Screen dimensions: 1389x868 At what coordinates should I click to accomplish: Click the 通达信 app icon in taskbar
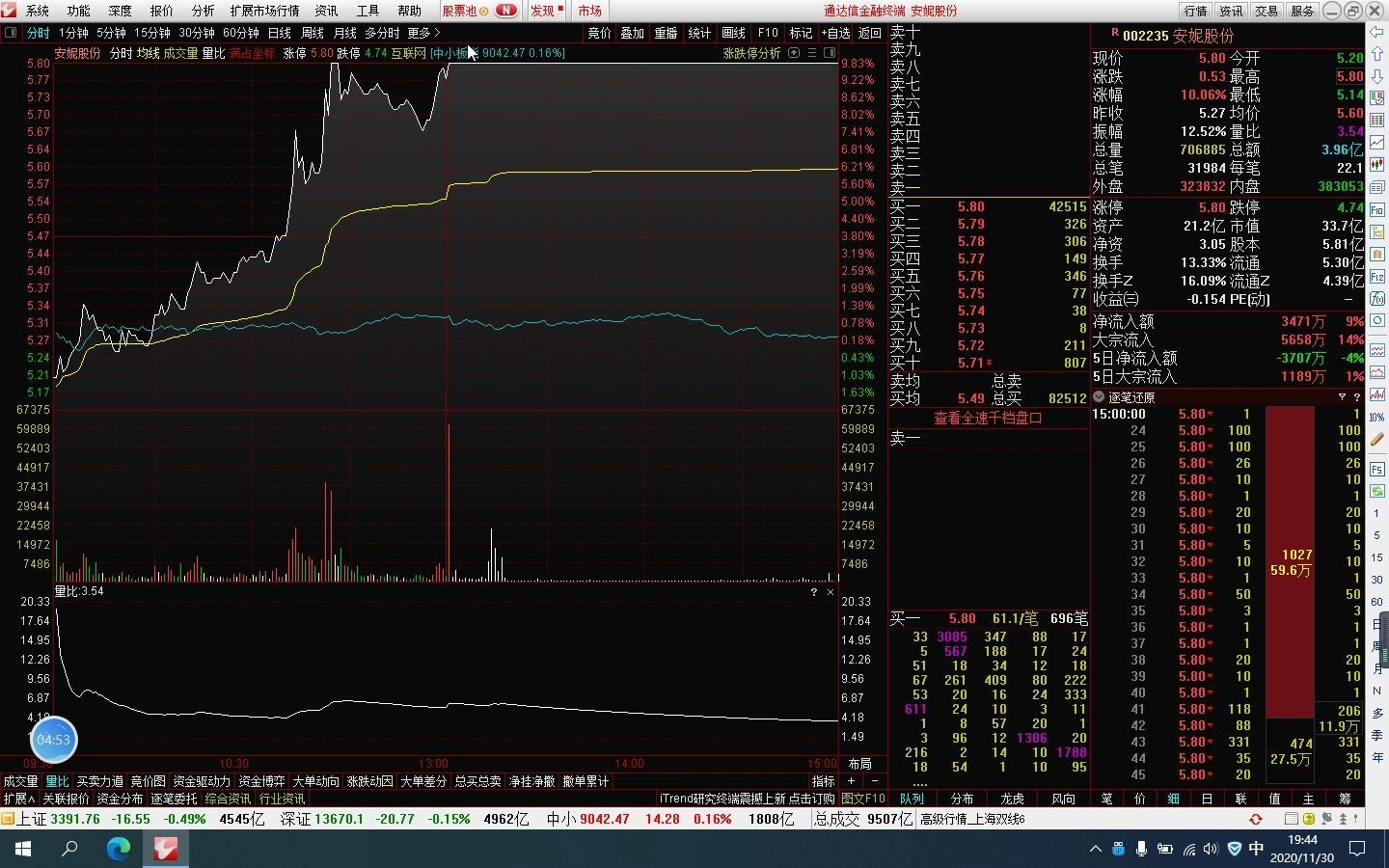(166, 849)
